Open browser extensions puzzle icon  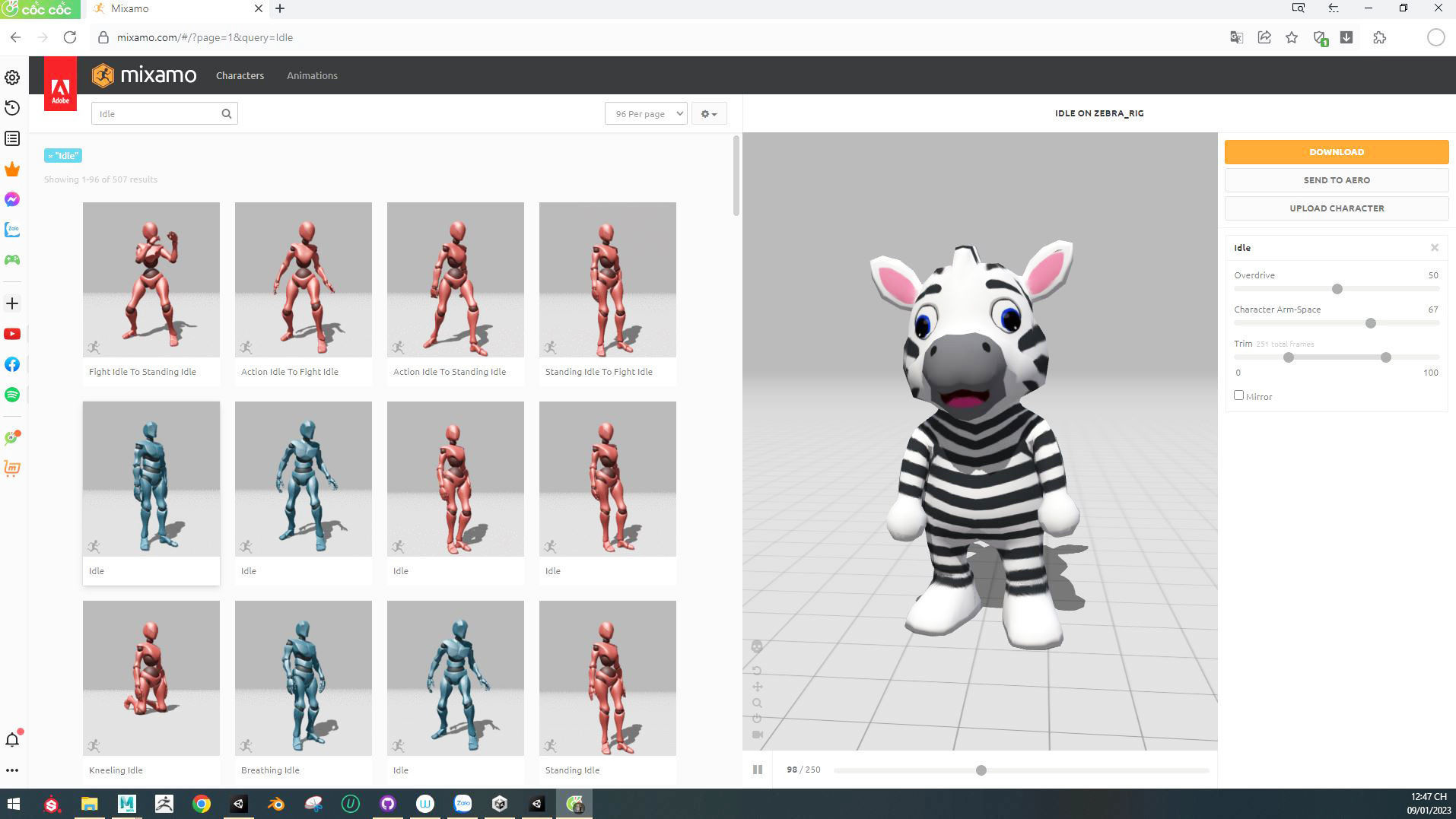(1380, 37)
